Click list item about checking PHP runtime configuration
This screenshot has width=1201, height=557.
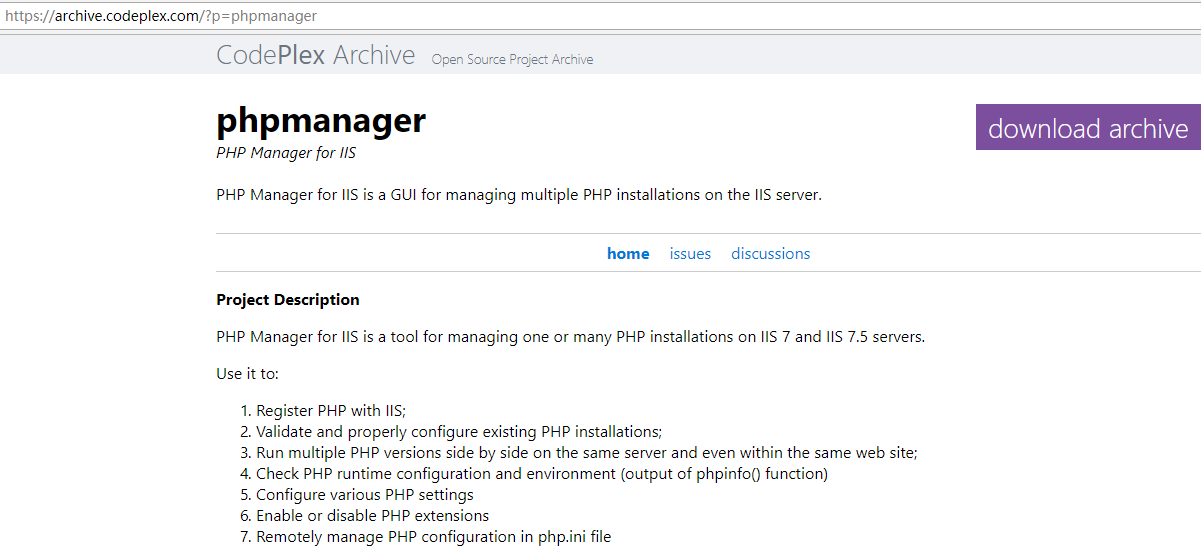(542, 474)
